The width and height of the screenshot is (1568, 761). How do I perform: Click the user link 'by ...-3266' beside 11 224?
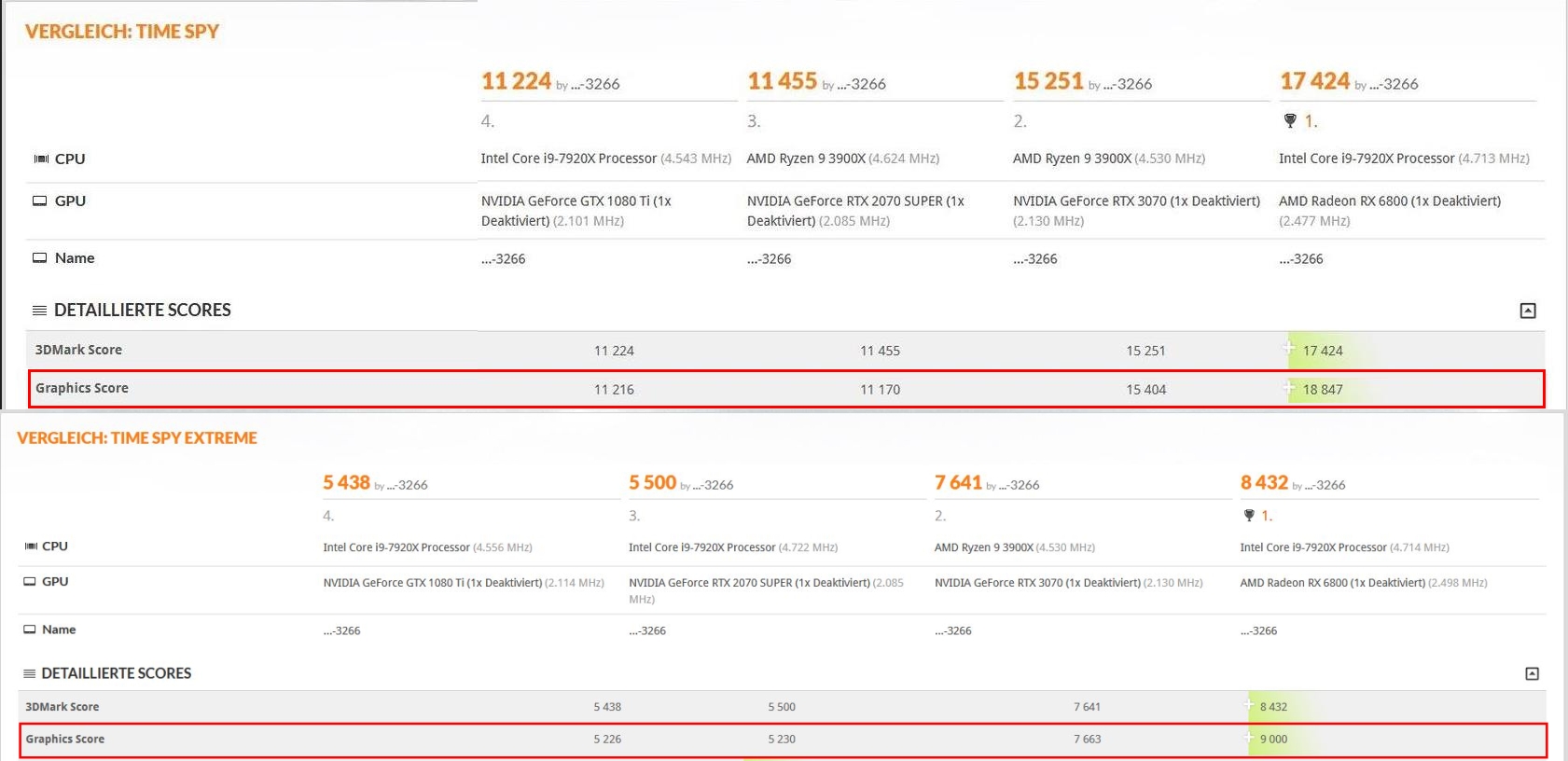[588, 84]
